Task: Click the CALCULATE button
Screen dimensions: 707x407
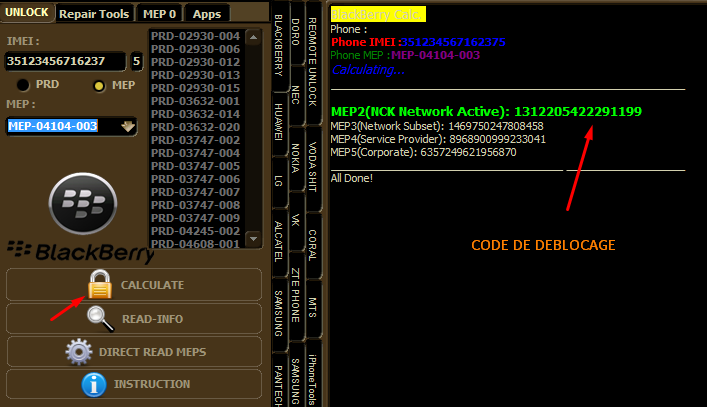Action: (134, 284)
